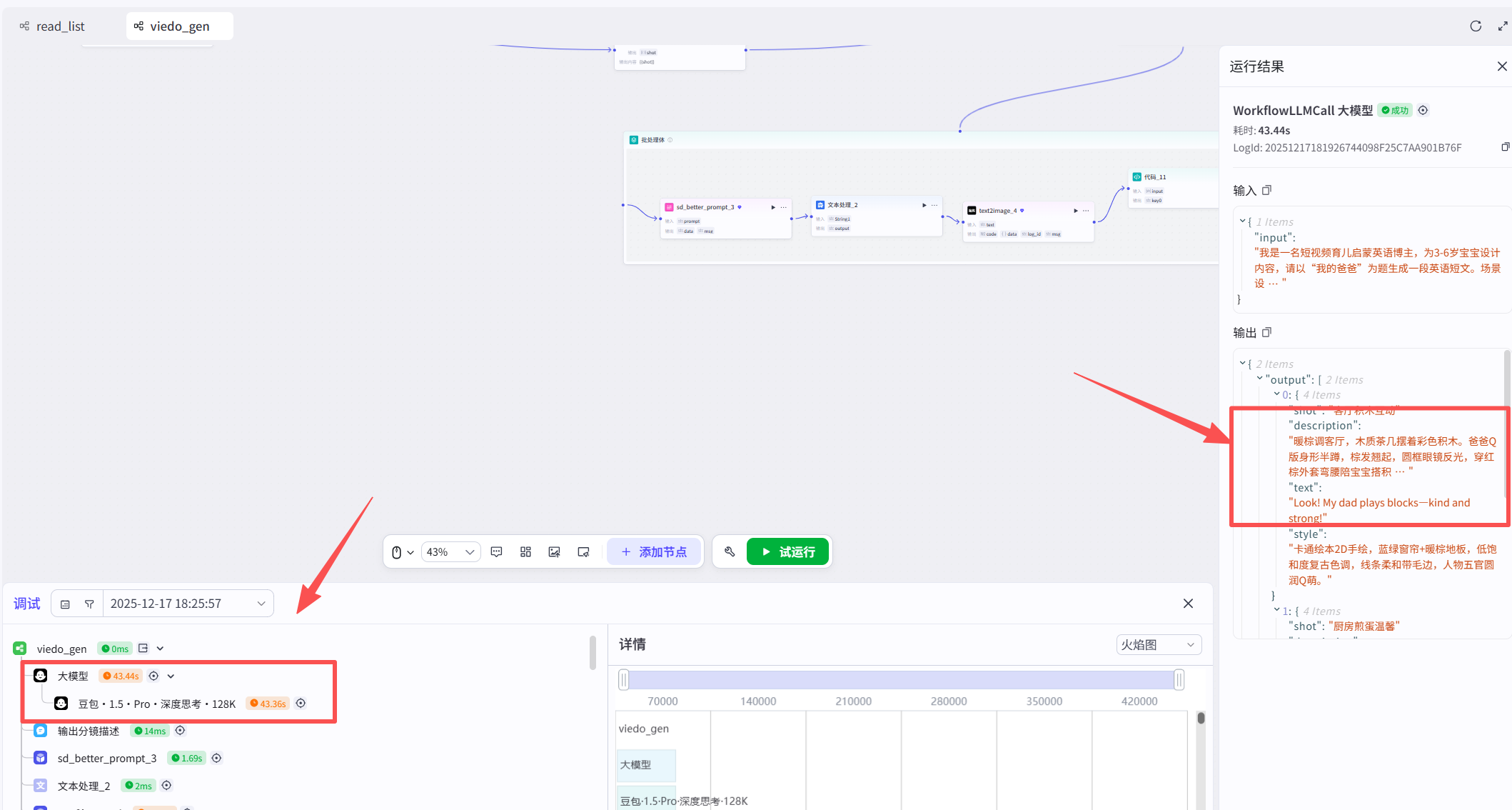Image resolution: width=1512 pixels, height=810 pixels.
Task: Click the filter funnel icon in debug panel
Action: click(89, 604)
